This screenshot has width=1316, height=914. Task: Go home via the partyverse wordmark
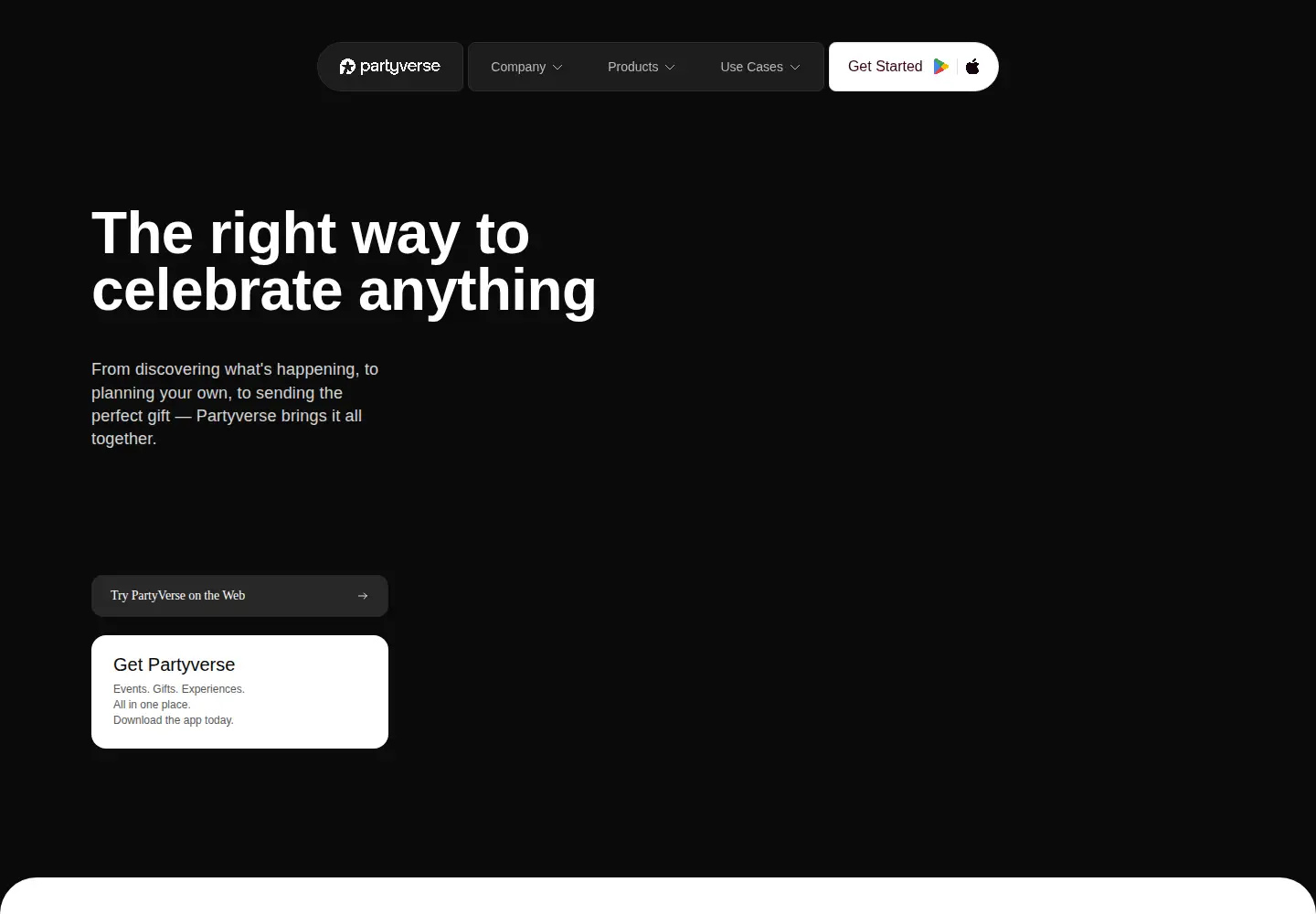coord(400,67)
